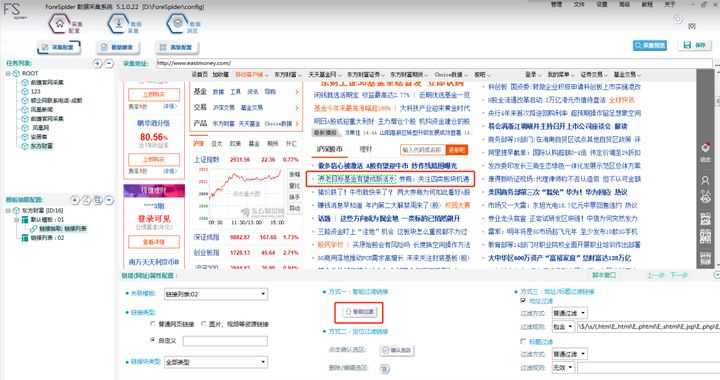The height and width of the screenshot is (380, 720).
Task: Click the 下一步 link
Action: pyautogui.click(x=679, y=275)
